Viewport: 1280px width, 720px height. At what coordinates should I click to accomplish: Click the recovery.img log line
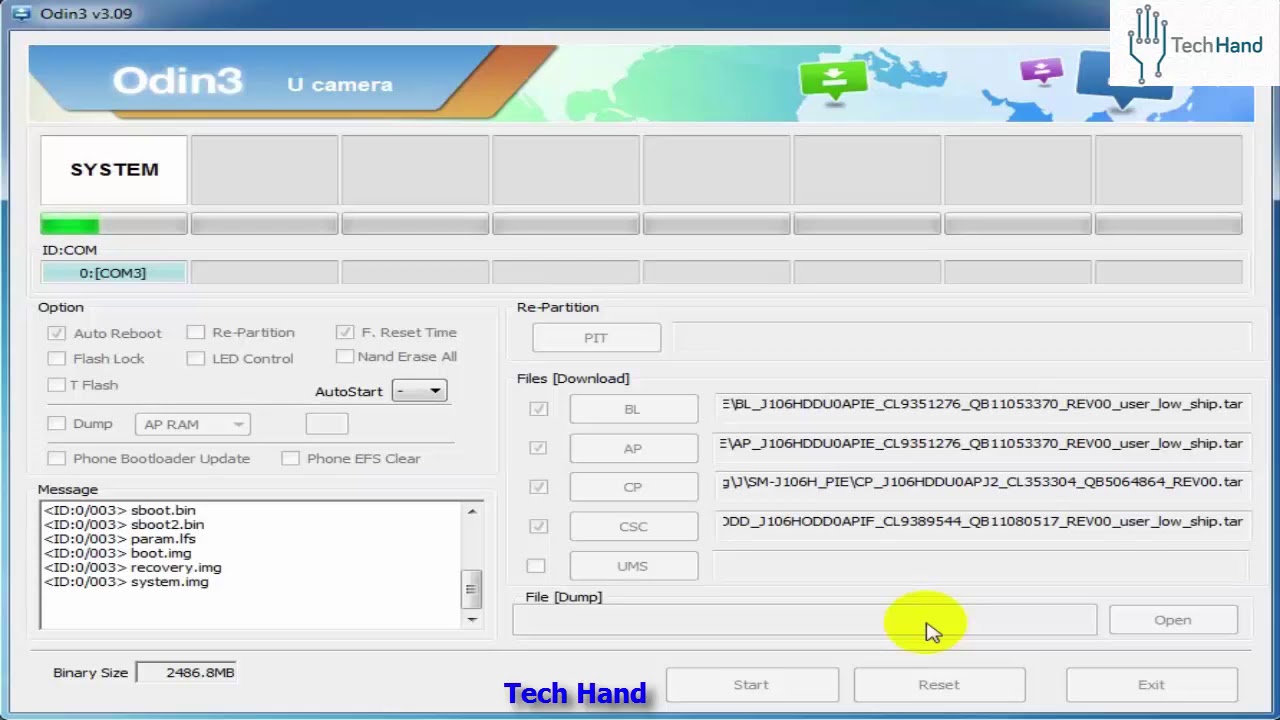click(133, 568)
